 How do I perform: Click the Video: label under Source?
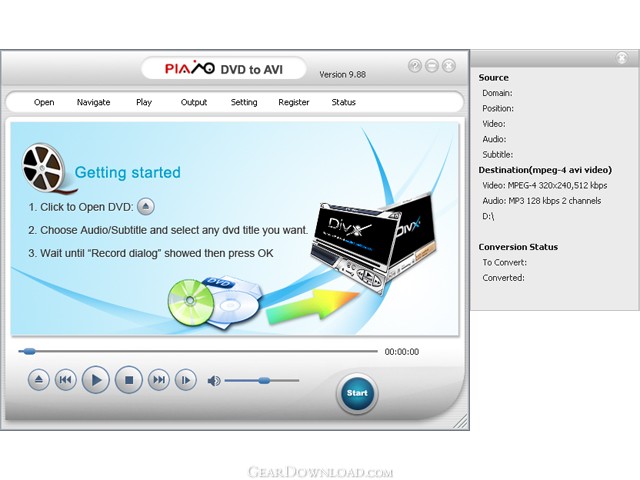[494, 124]
